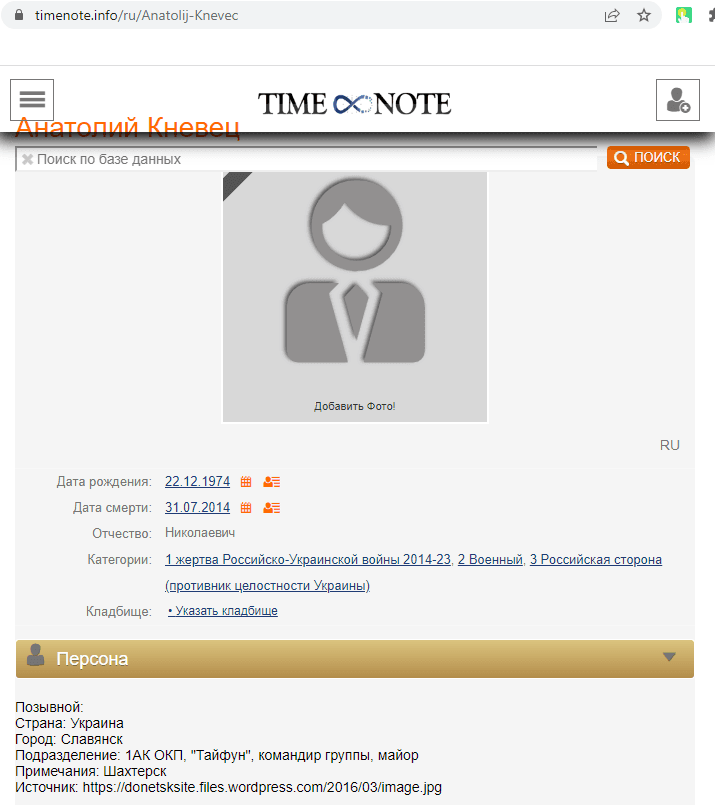The width and height of the screenshot is (715, 805).
Task: Click the orange ПОИСК button
Action: [x=648, y=158]
